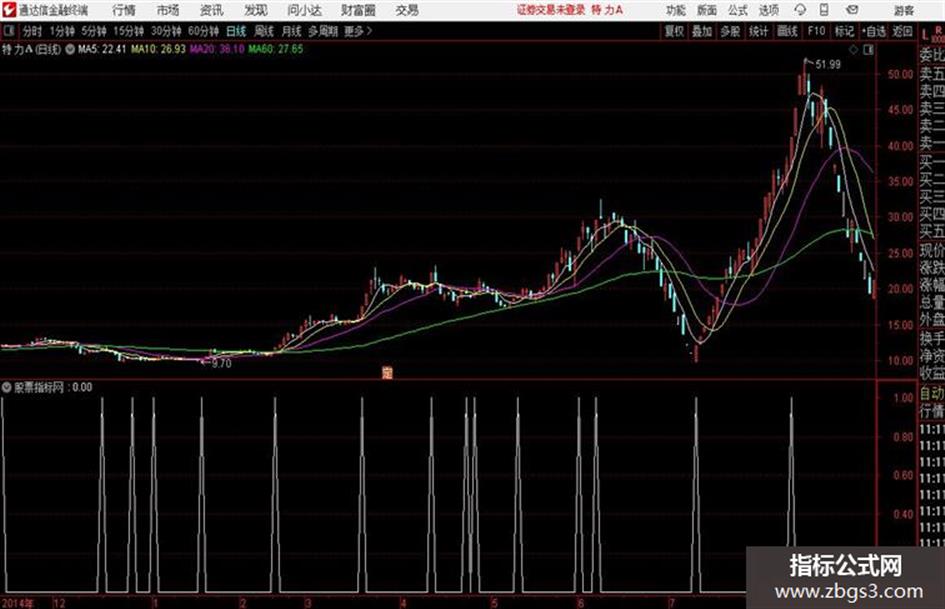Click the 股票指标网 : 0.00 indicator label

click(x=53, y=388)
